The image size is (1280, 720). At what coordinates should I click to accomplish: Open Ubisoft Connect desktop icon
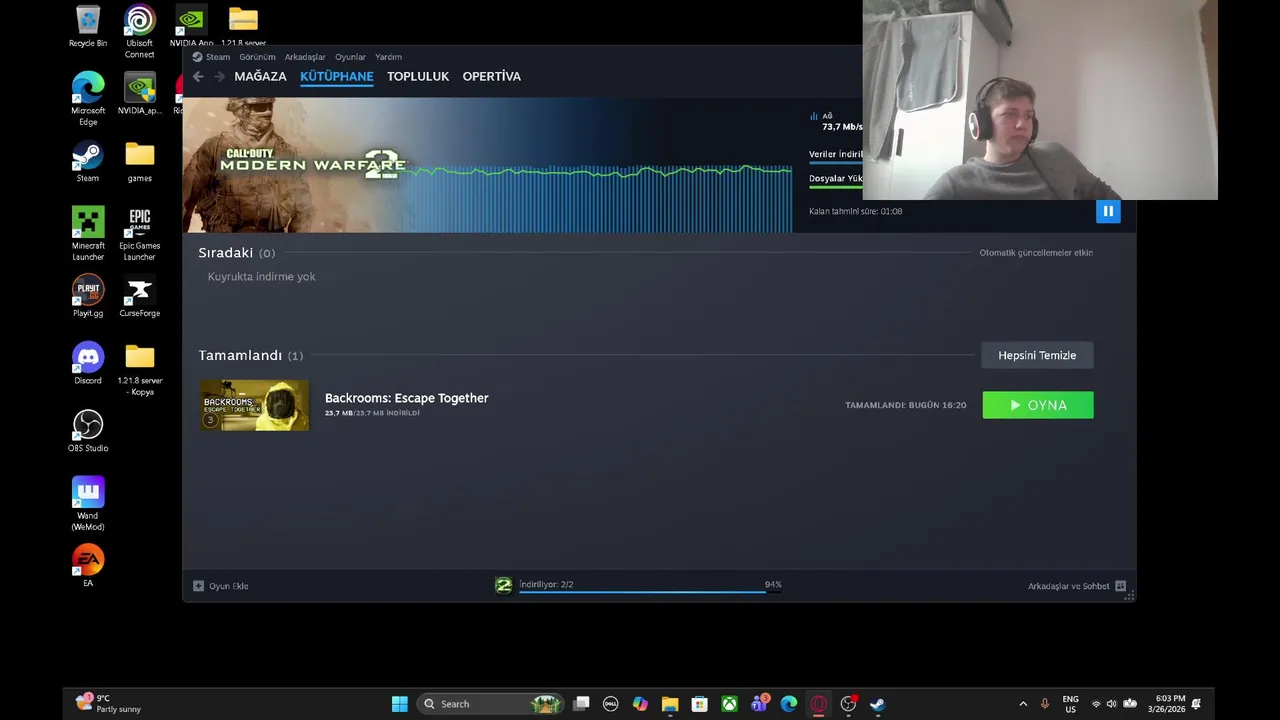coord(140,32)
